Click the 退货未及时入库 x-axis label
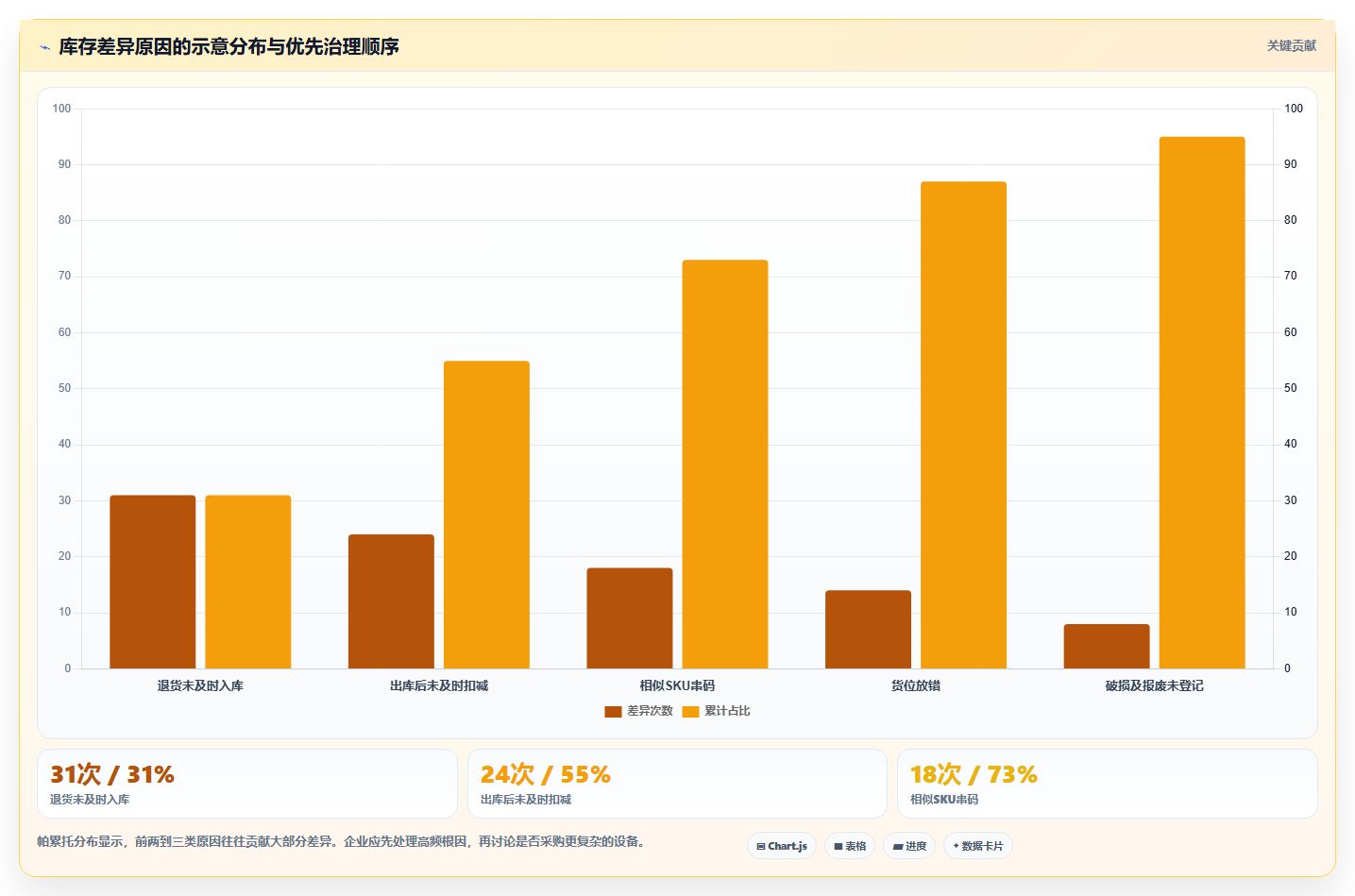 coord(200,685)
